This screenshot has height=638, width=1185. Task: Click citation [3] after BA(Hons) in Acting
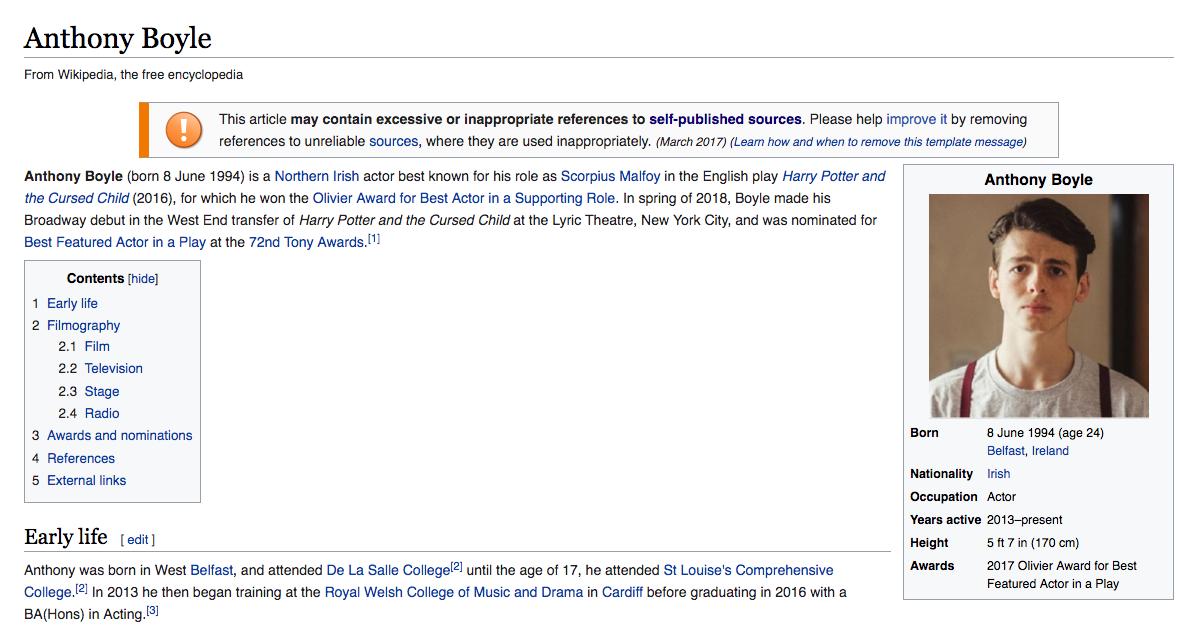[153, 611]
